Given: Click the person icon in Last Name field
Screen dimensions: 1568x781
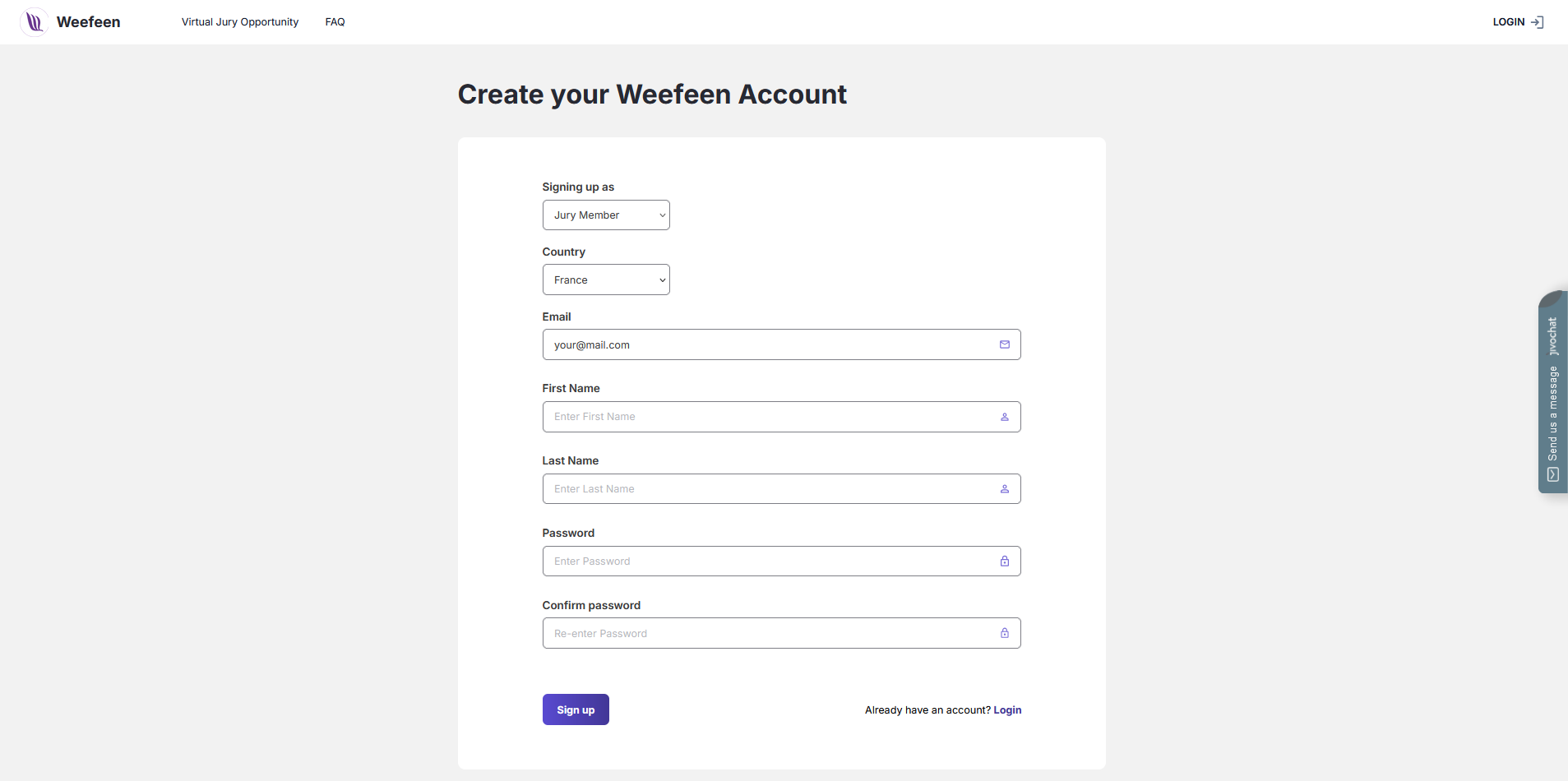Looking at the screenshot, I should point(1004,489).
